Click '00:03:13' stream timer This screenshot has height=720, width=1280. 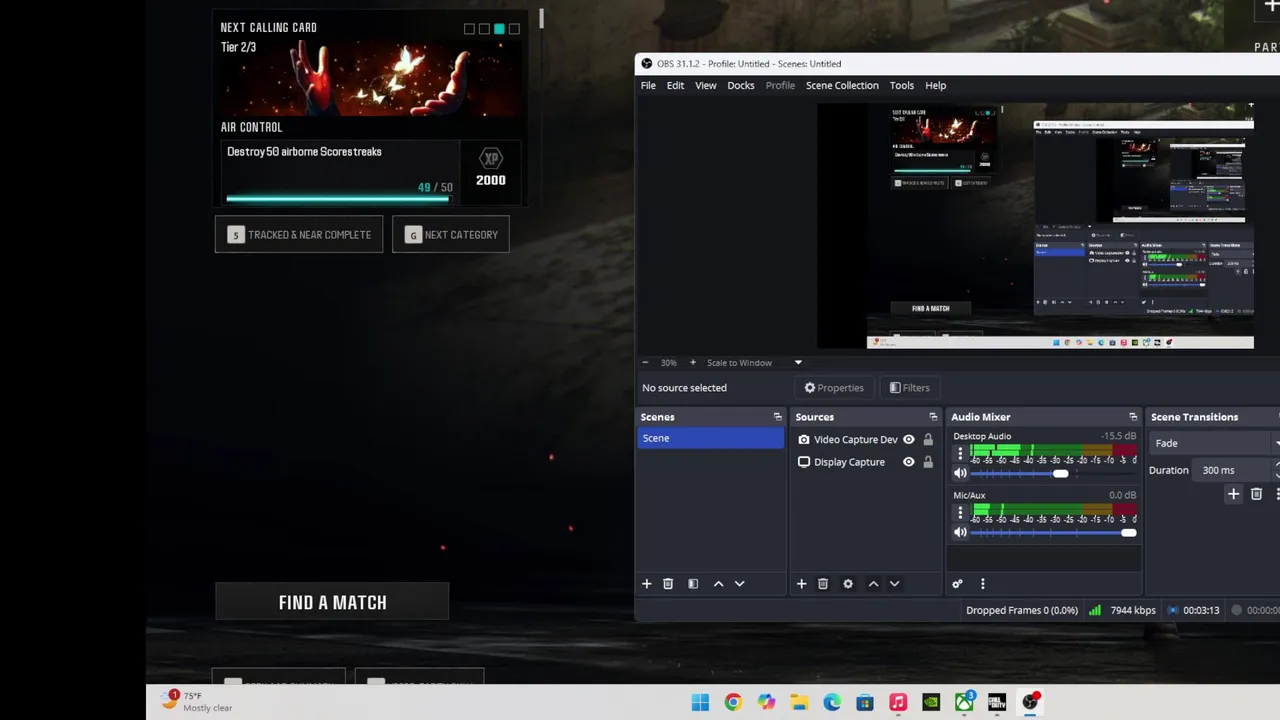pos(1201,610)
